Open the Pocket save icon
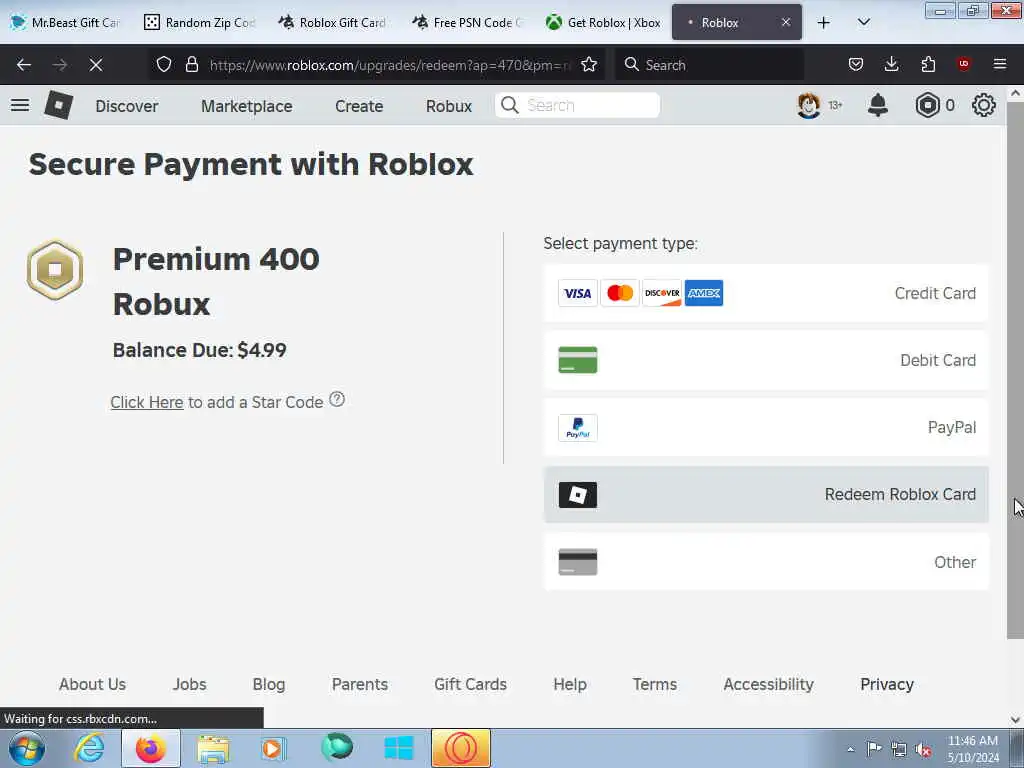1024x768 pixels. pyautogui.click(x=856, y=64)
